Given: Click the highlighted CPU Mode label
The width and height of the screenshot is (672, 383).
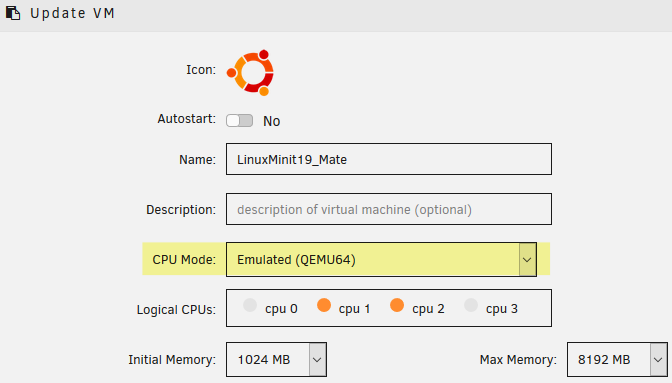Looking at the screenshot, I should (x=184, y=260).
